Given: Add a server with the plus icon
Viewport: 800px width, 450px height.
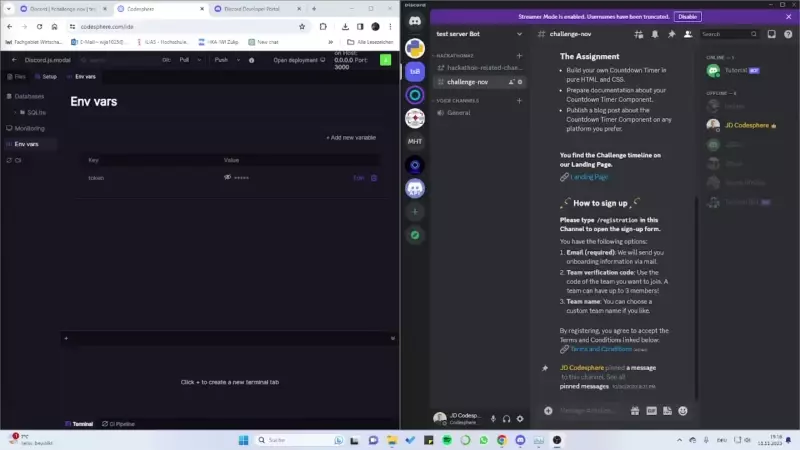Looking at the screenshot, I should [x=415, y=212].
